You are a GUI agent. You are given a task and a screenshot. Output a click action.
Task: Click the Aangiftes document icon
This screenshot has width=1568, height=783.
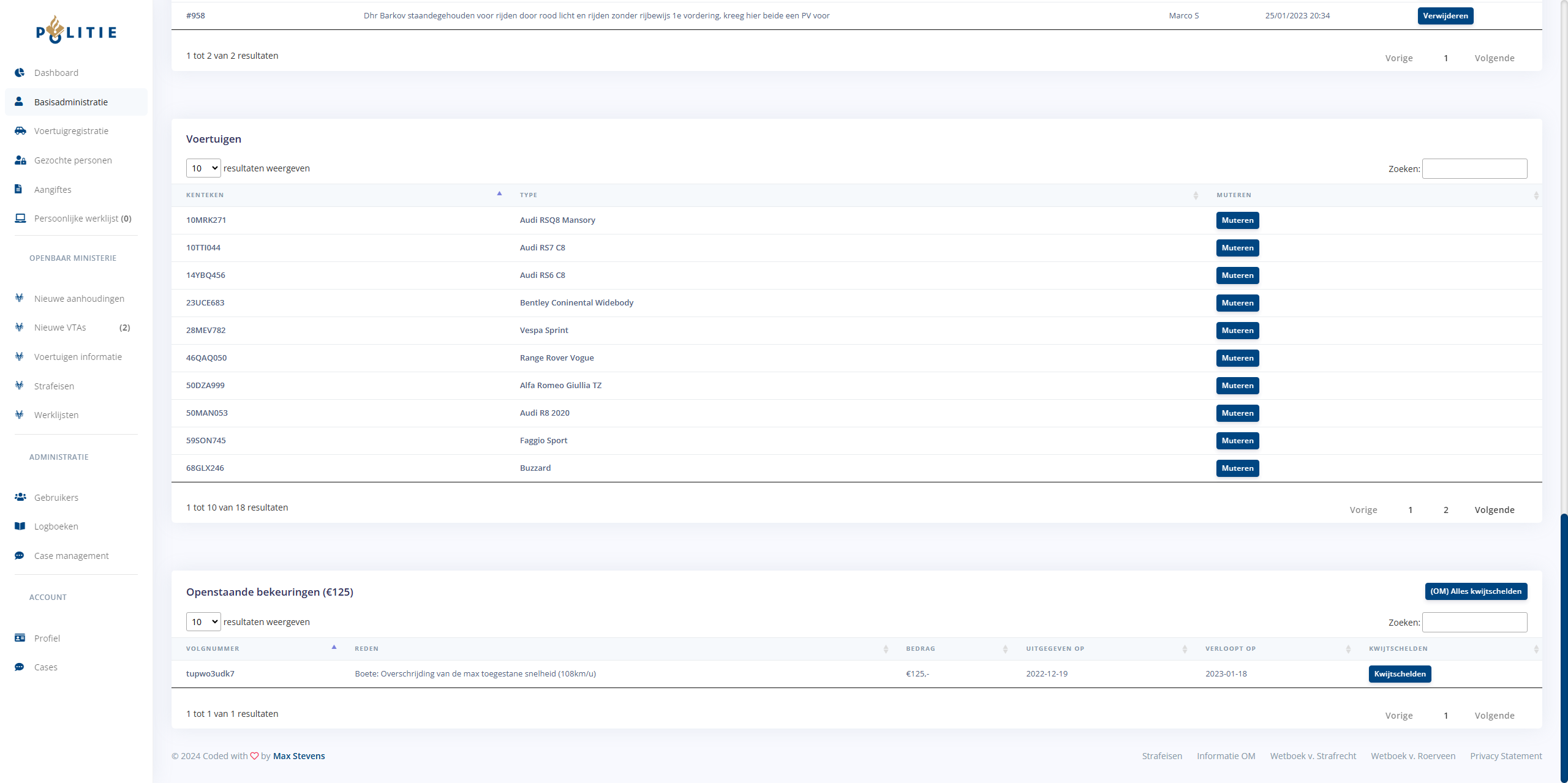[18, 189]
